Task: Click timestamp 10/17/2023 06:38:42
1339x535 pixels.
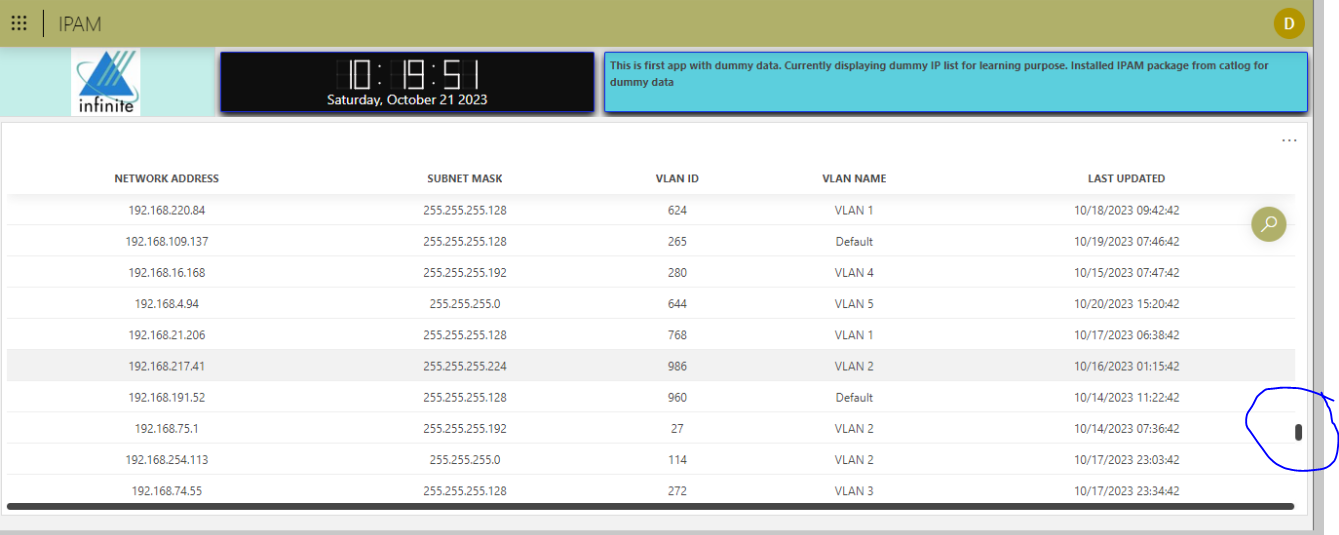Action: (x=1127, y=335)
